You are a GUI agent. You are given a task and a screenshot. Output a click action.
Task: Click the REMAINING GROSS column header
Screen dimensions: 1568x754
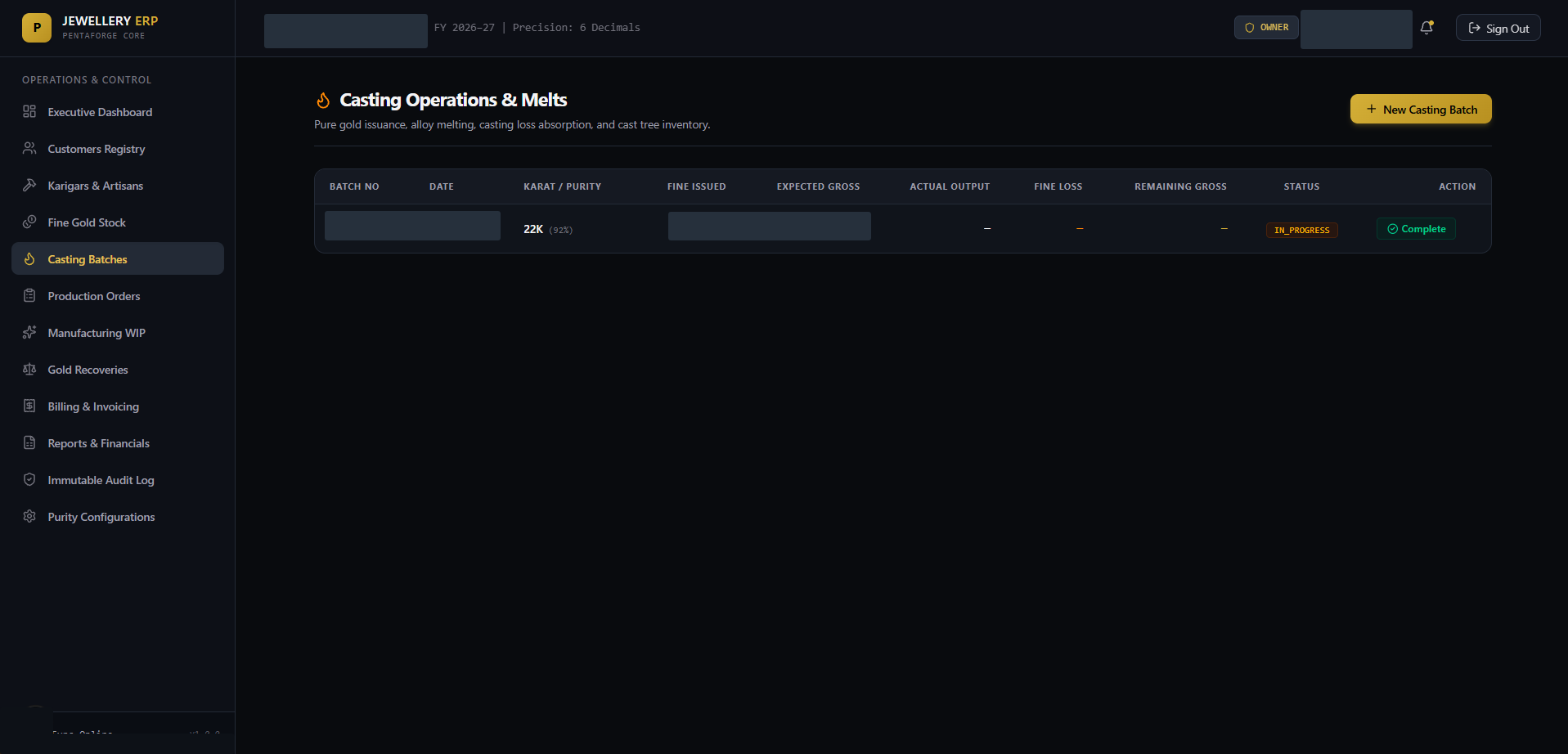pyautogui.click(x=1180, y=186)
